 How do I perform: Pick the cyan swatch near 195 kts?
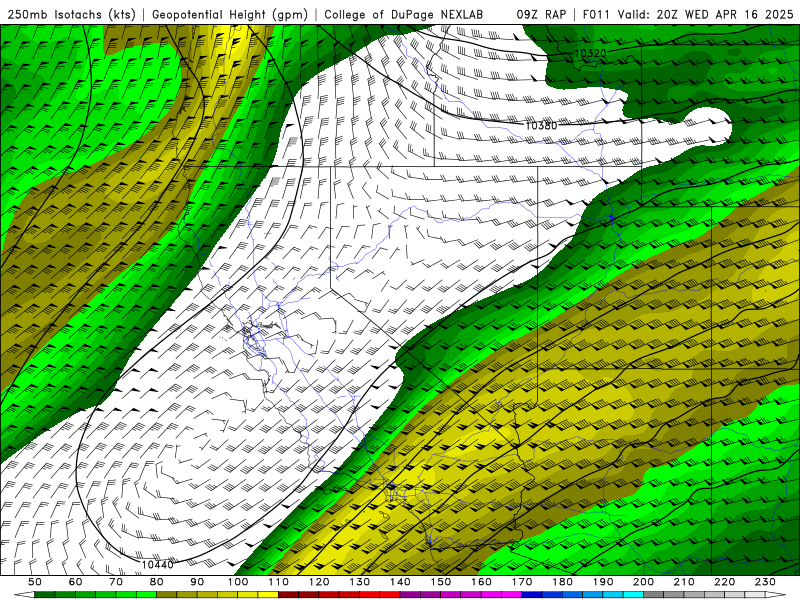pyautogui.click(x=633, y=595)
